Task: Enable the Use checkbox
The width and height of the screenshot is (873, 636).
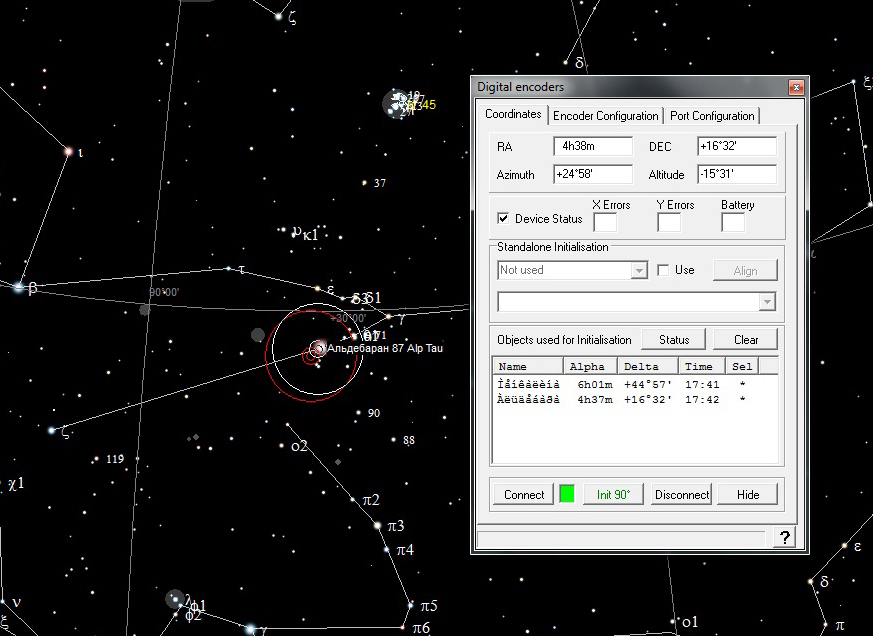Action: pyautogui.click(x=663, y=270)
